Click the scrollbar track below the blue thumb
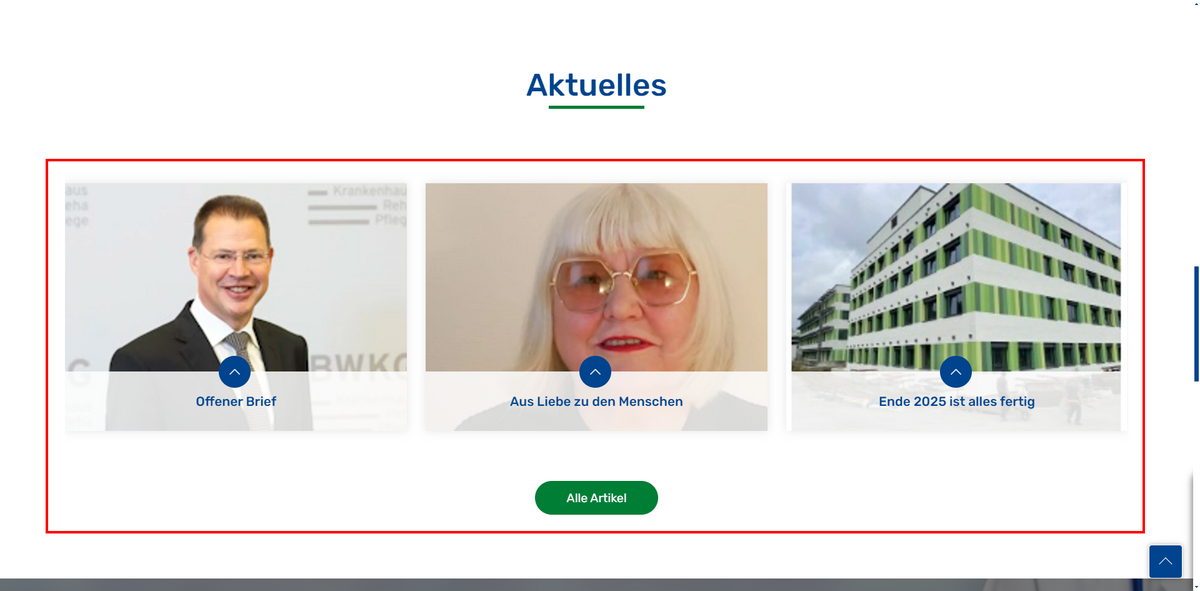 coord(1196,480)
